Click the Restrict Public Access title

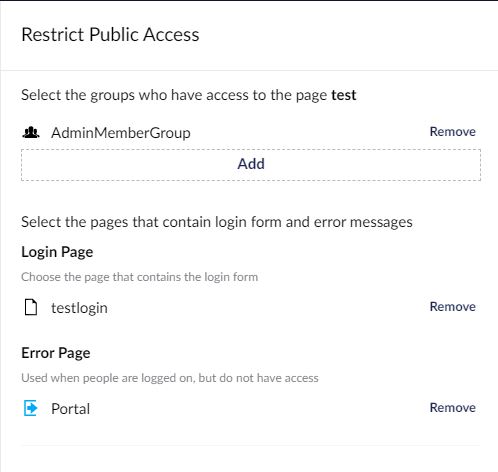(110, 35)
